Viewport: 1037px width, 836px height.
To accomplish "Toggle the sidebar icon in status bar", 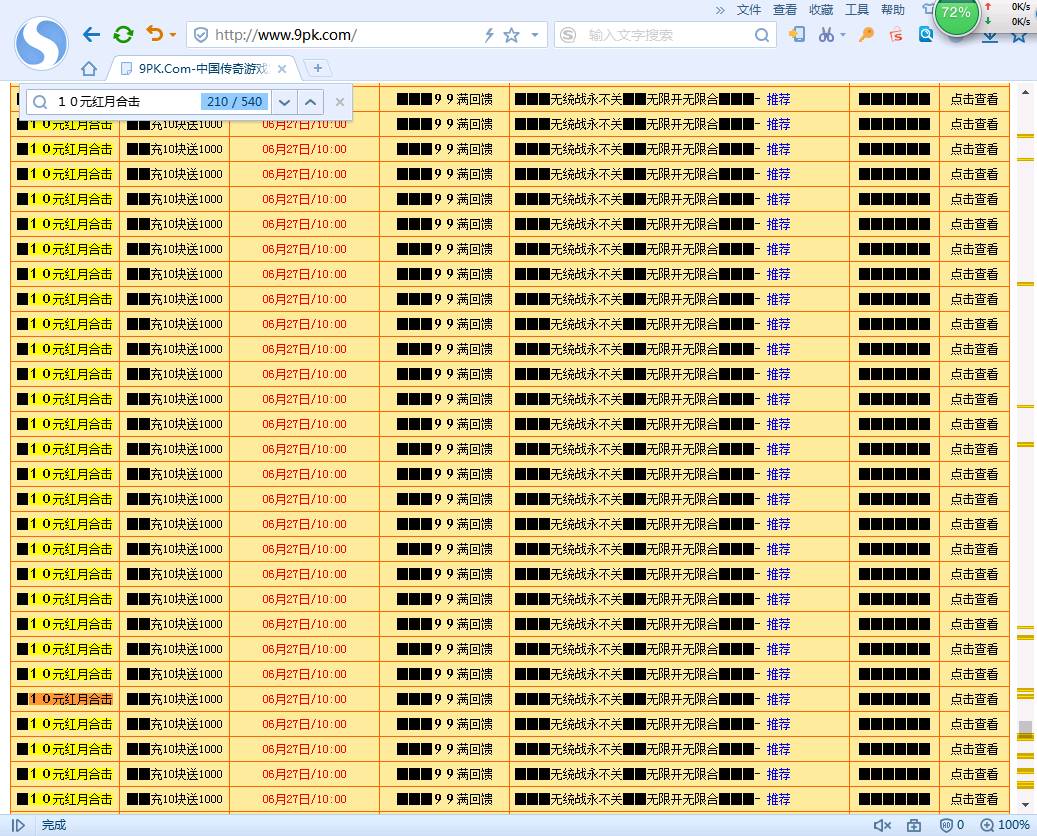I will (x=19, y=825).
